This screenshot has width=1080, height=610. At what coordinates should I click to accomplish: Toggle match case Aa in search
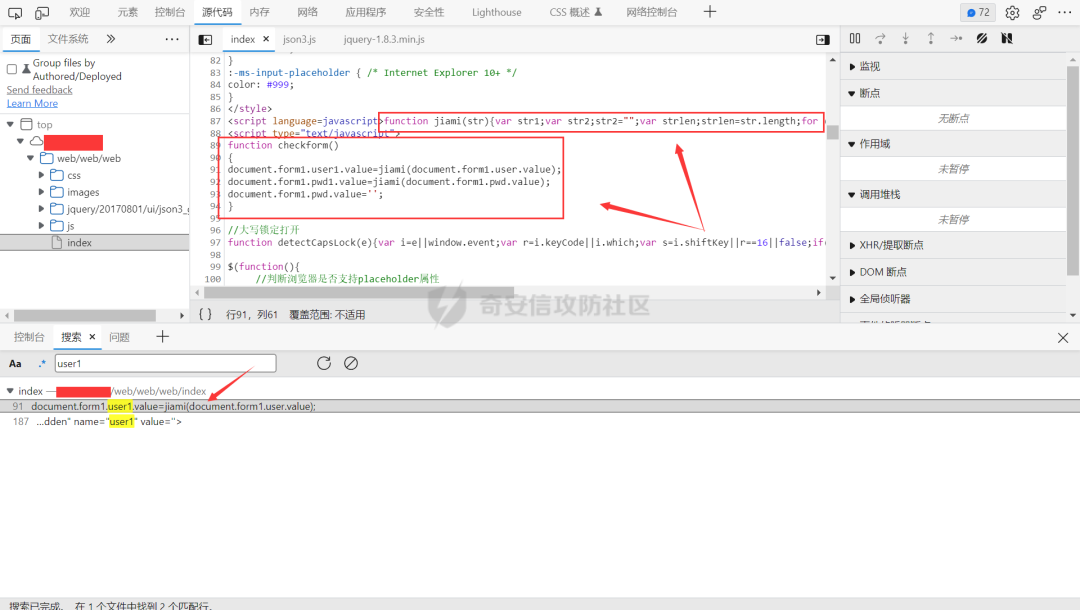click(15, 364)
